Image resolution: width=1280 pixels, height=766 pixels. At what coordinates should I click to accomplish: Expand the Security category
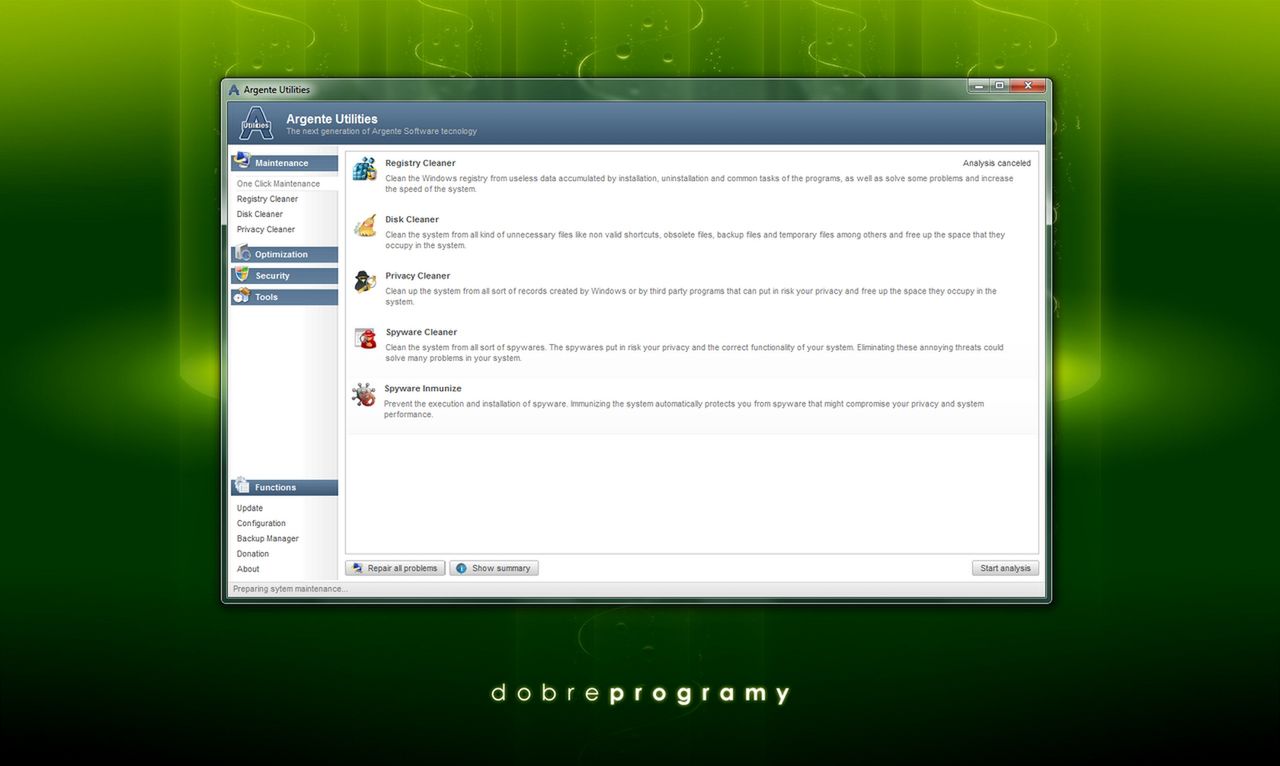click(x=284, y=276)
